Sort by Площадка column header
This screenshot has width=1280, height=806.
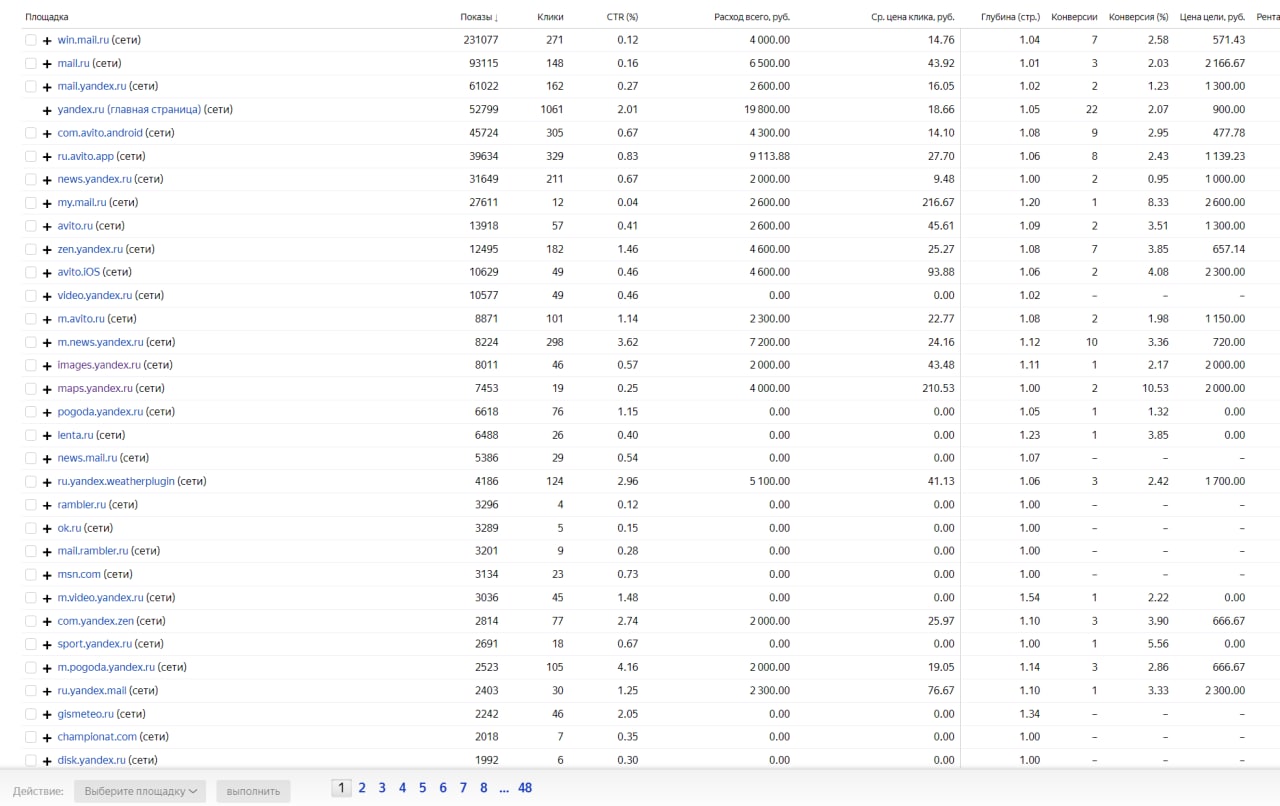(47, 17)
